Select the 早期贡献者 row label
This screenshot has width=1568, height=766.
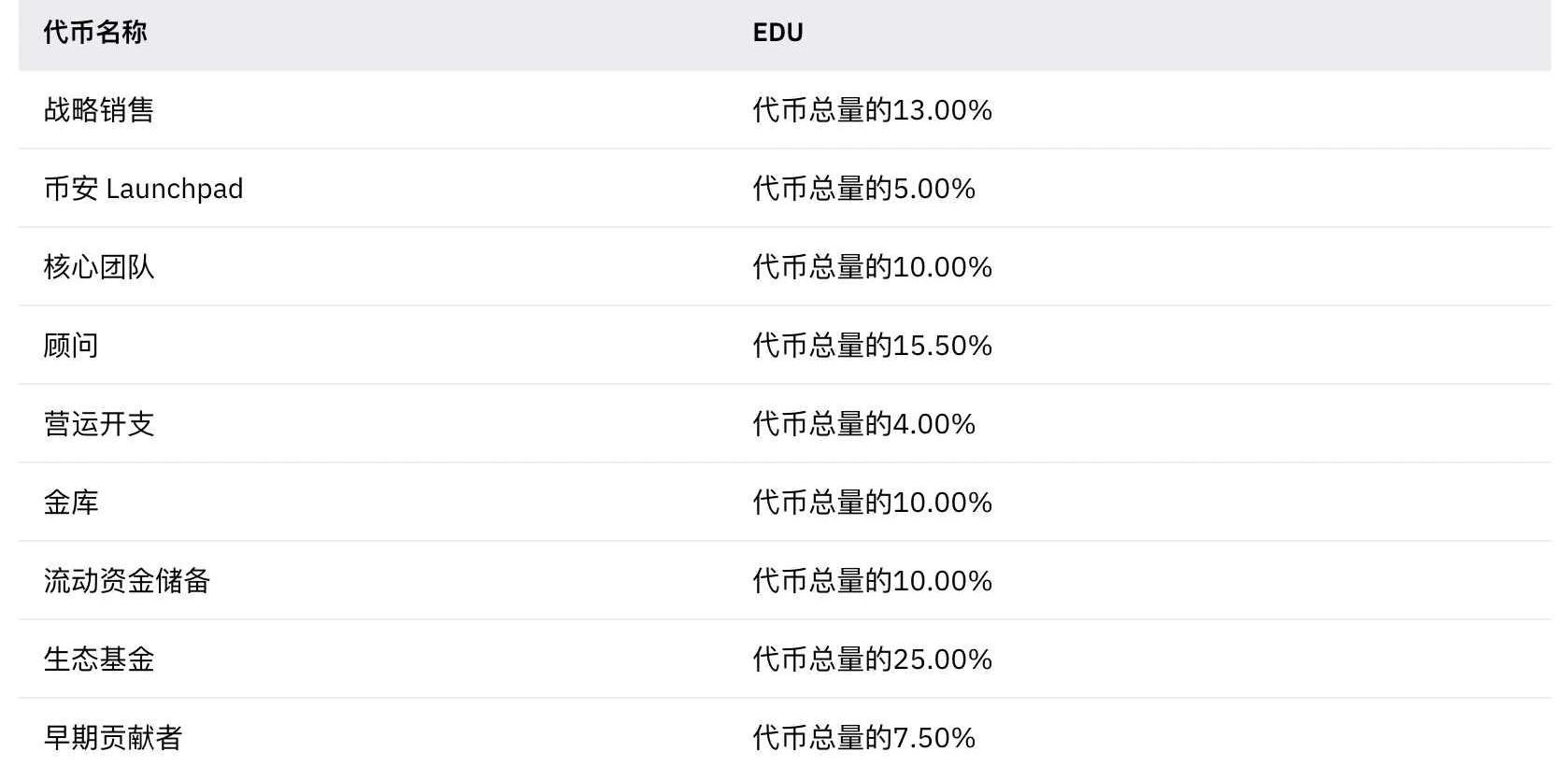point(113,738)
